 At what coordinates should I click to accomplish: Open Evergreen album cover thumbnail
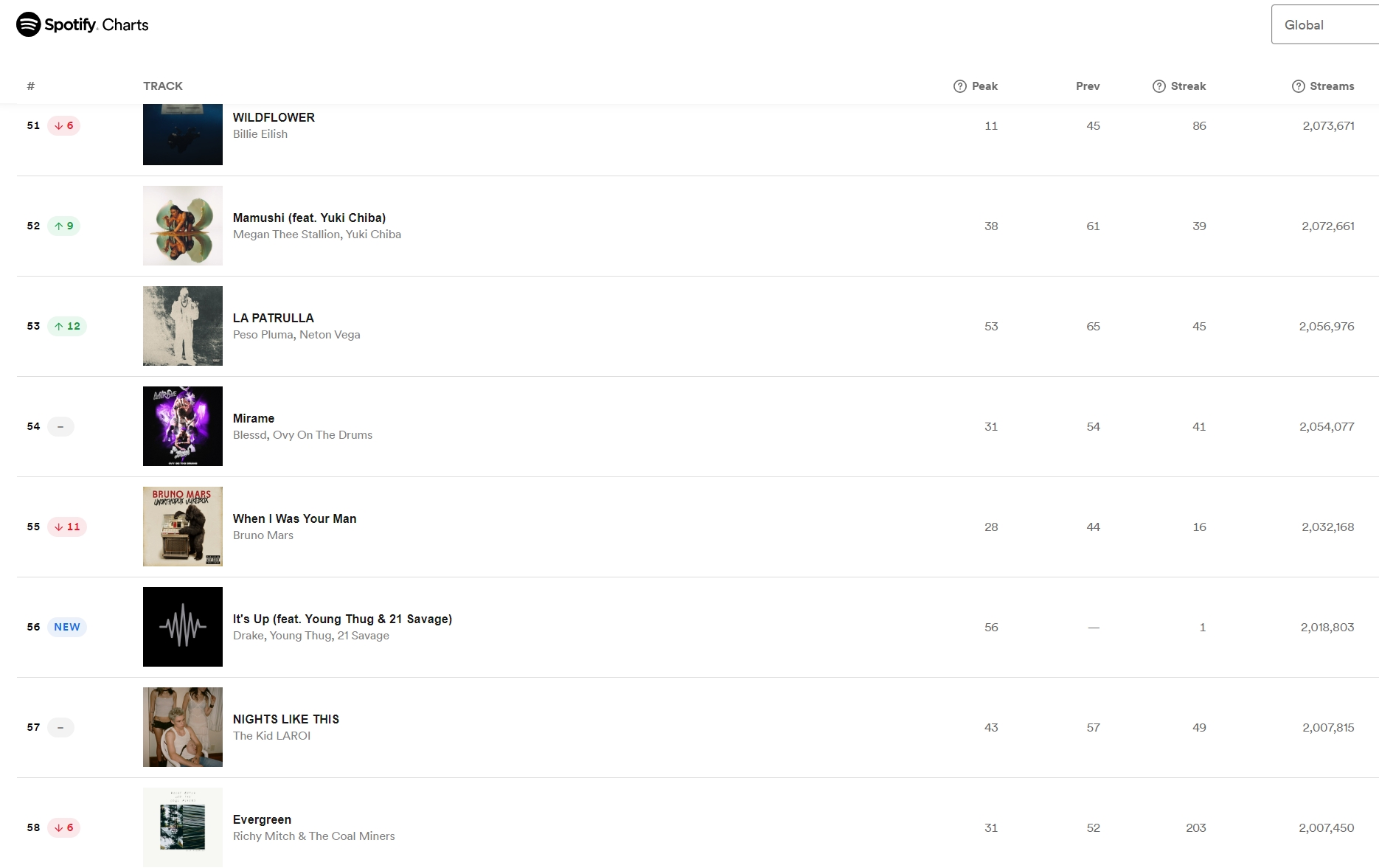click(x=183, y=827)
